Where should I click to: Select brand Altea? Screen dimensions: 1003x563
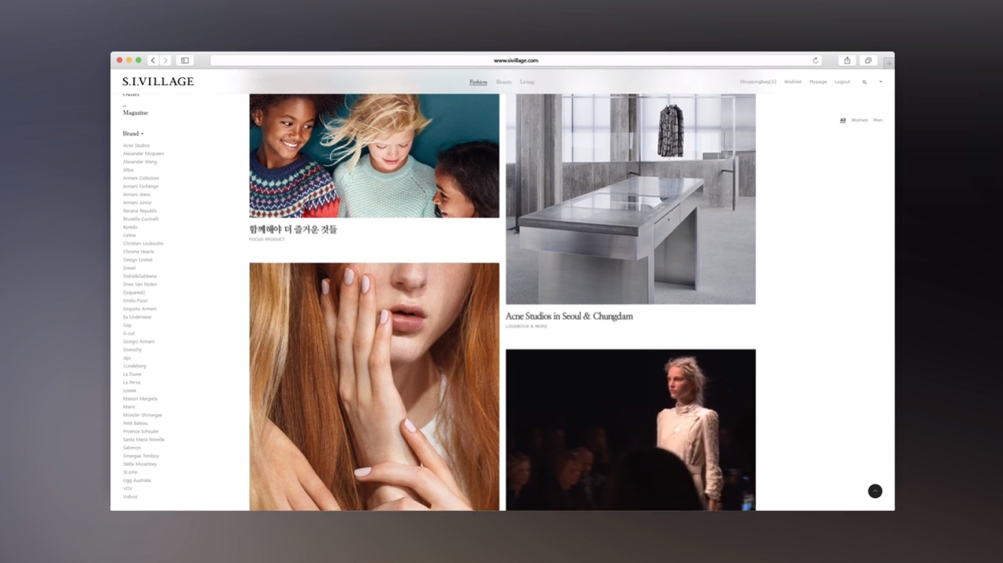[x=128, y=170]
